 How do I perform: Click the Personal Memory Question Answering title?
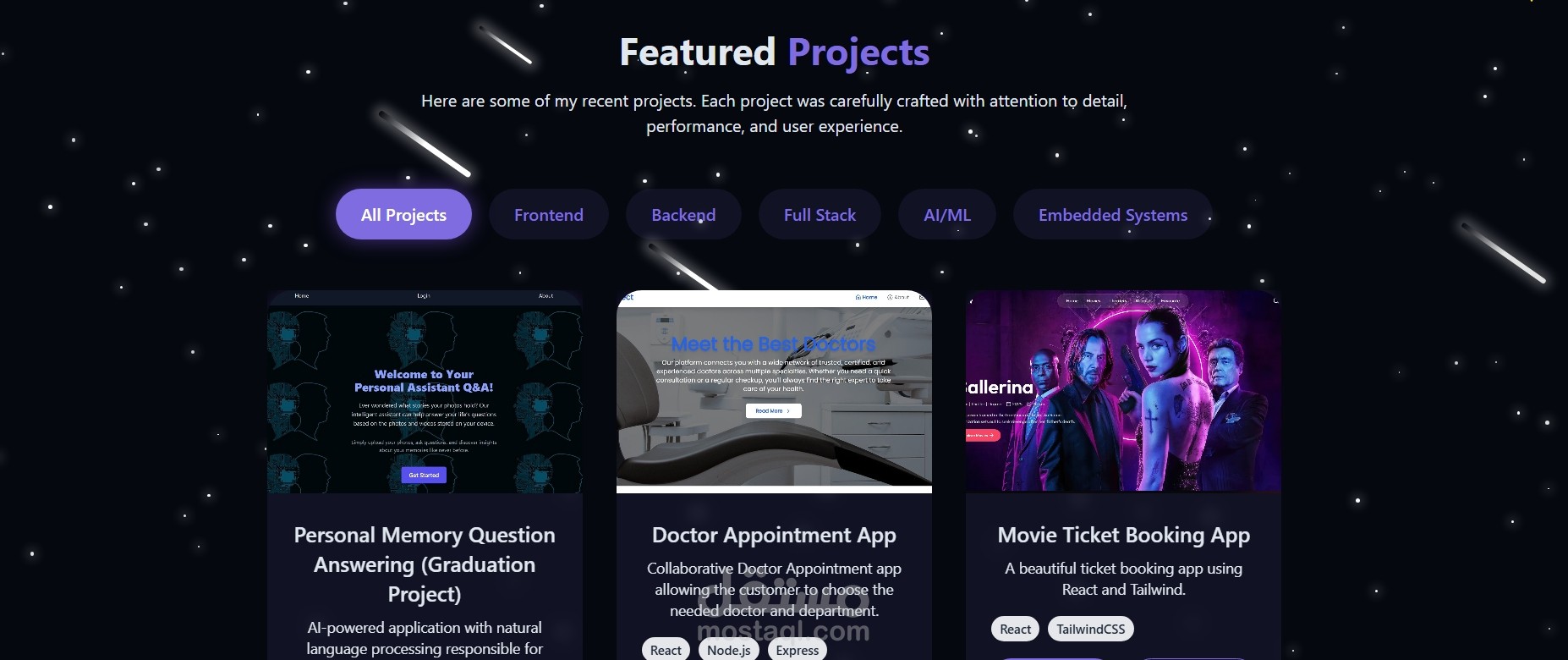425,564
